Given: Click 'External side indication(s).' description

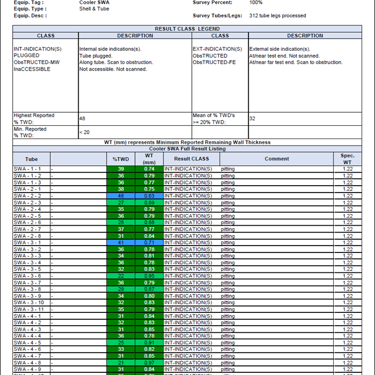Looking at the screenshot, I should tap(280, 49).
